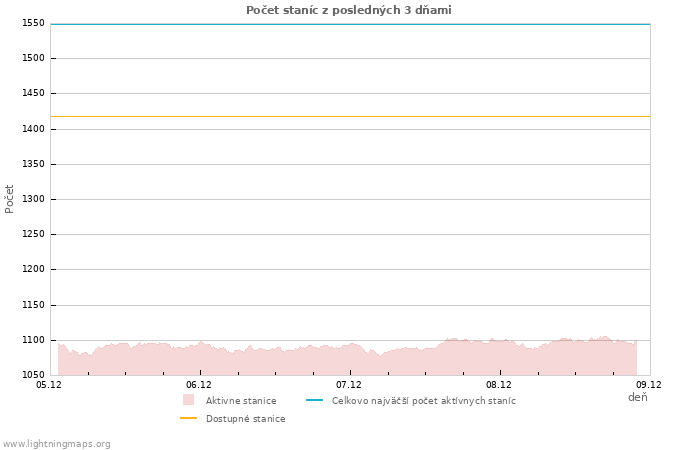Click the 1550 y-axis tick value
The width and height of the screenshot is (700, 450).
33,23
